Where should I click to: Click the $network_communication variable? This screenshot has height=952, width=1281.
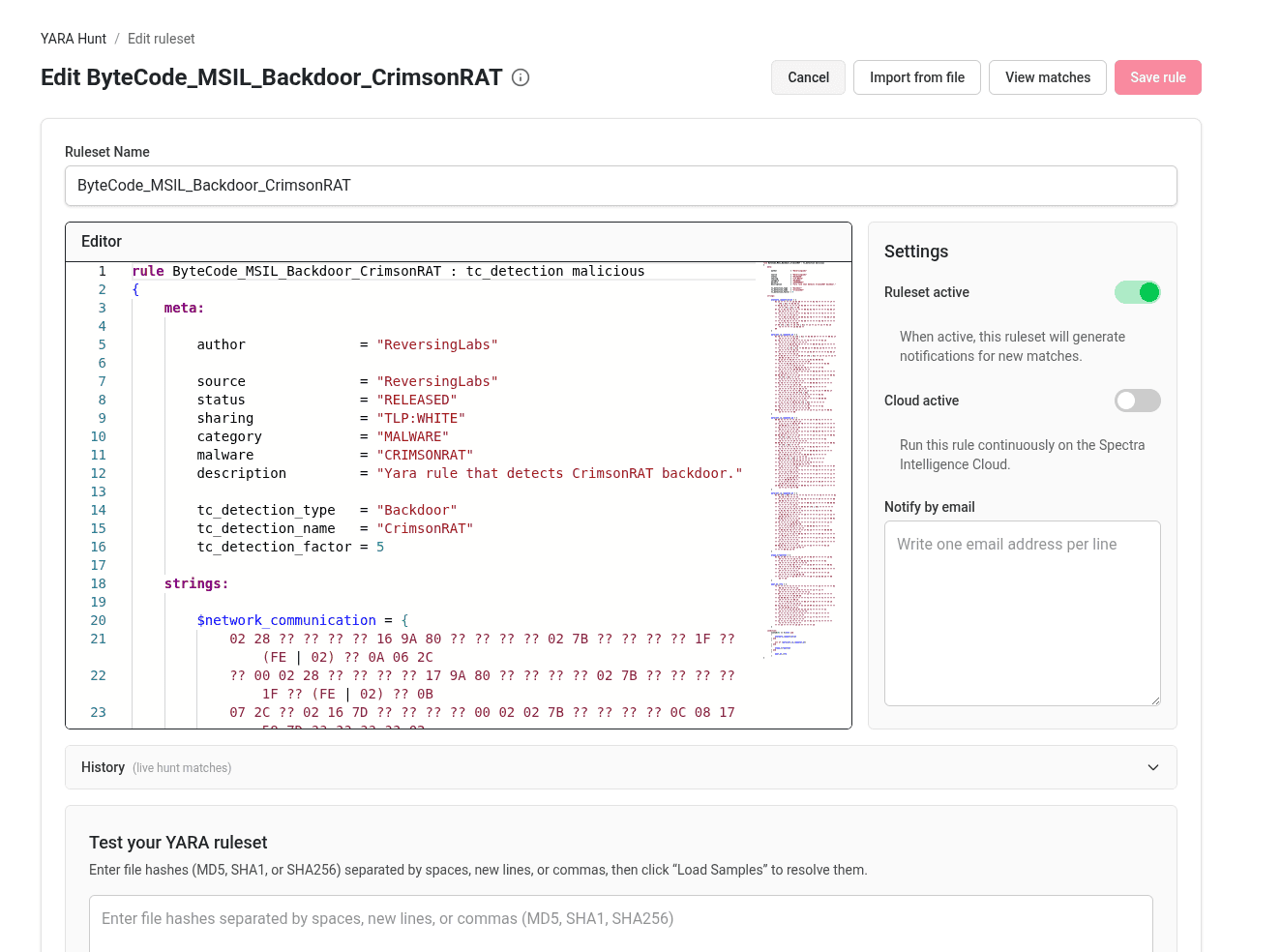click(x=286, y=620)
